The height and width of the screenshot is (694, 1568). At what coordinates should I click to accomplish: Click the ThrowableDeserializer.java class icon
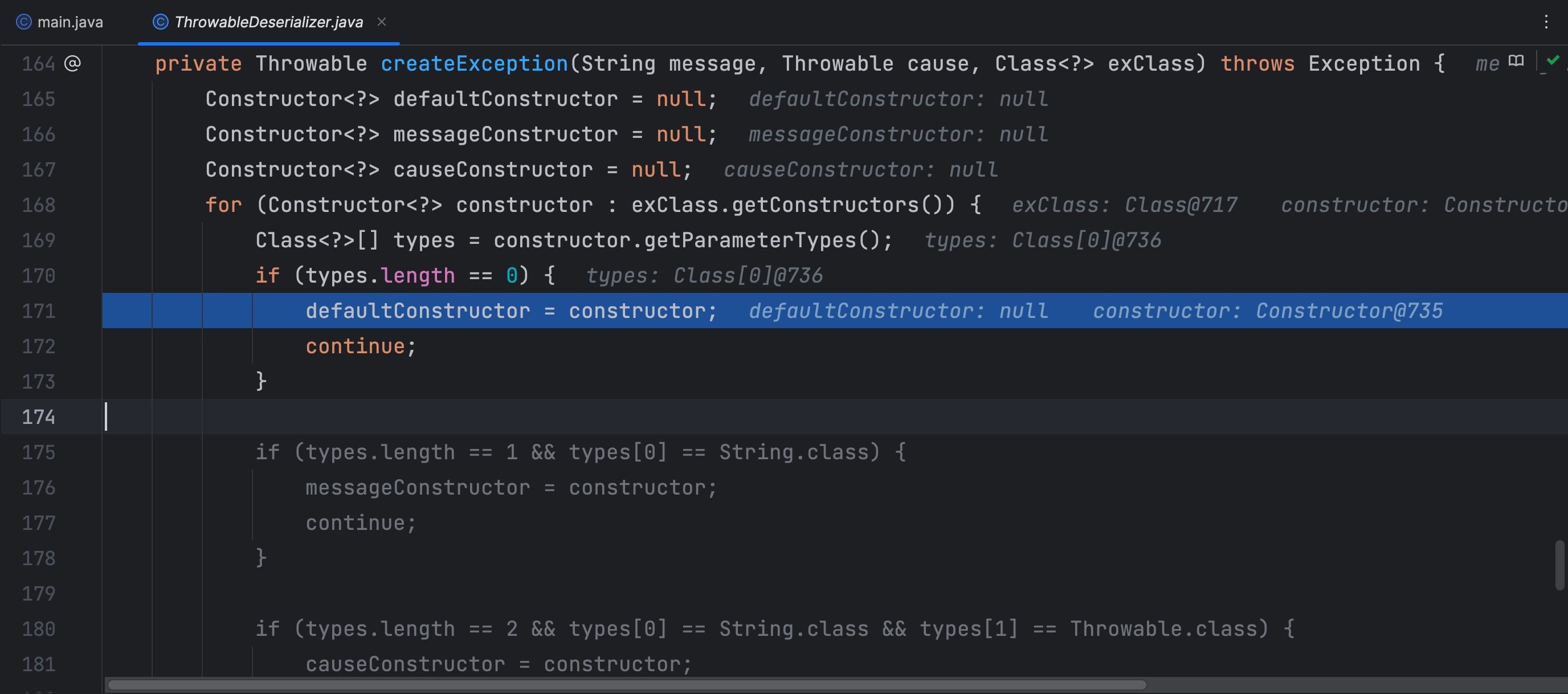(160, 22)
